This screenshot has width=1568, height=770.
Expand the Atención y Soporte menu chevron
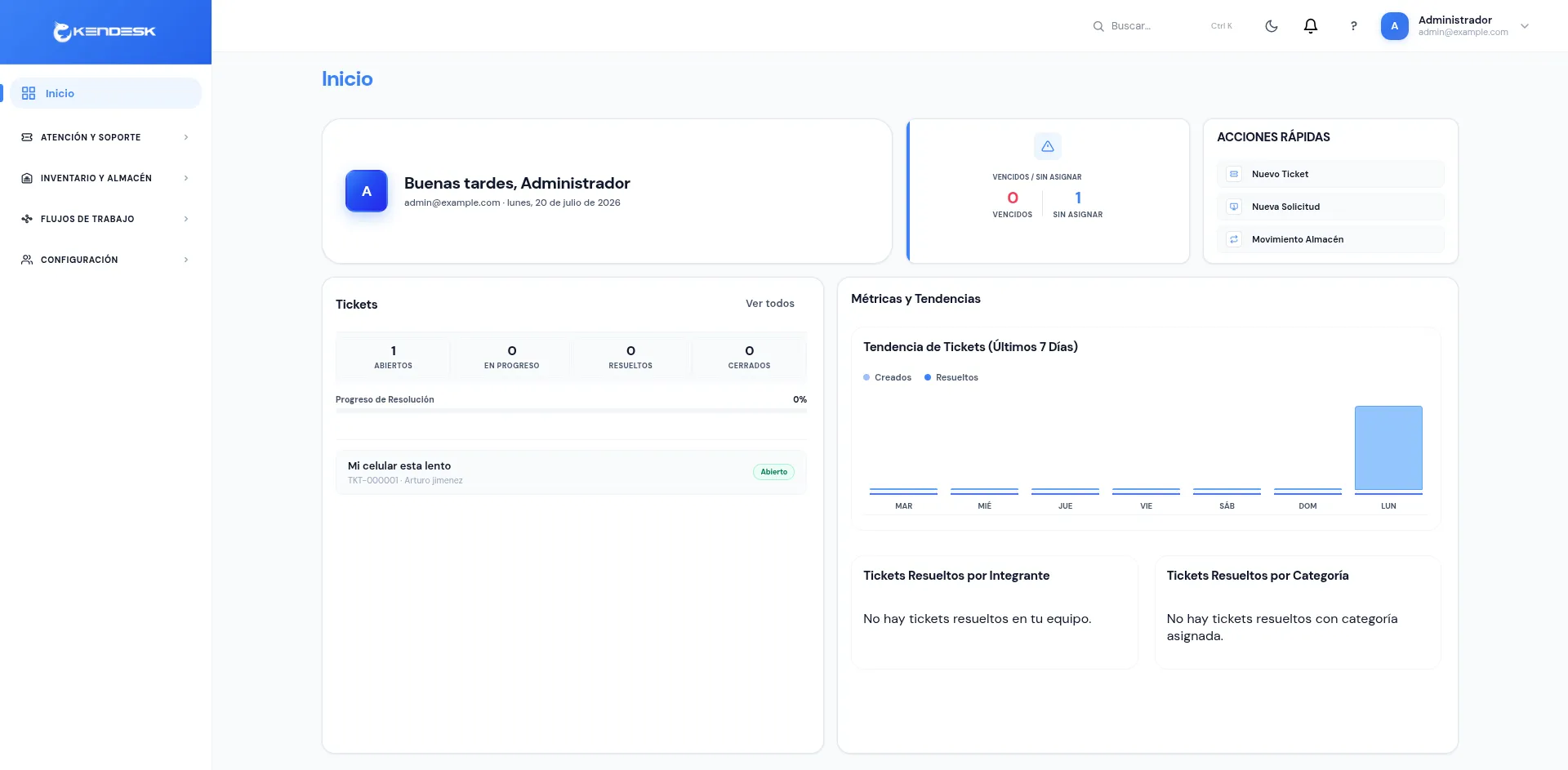[186, 137]
